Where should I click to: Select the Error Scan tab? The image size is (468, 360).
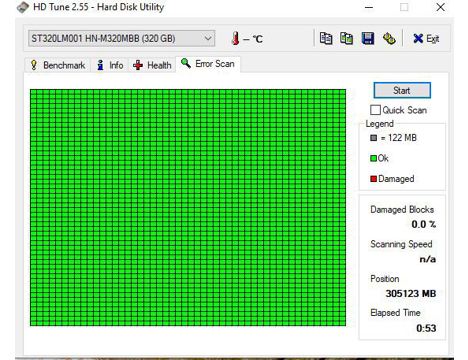click(x=208, y=64)
